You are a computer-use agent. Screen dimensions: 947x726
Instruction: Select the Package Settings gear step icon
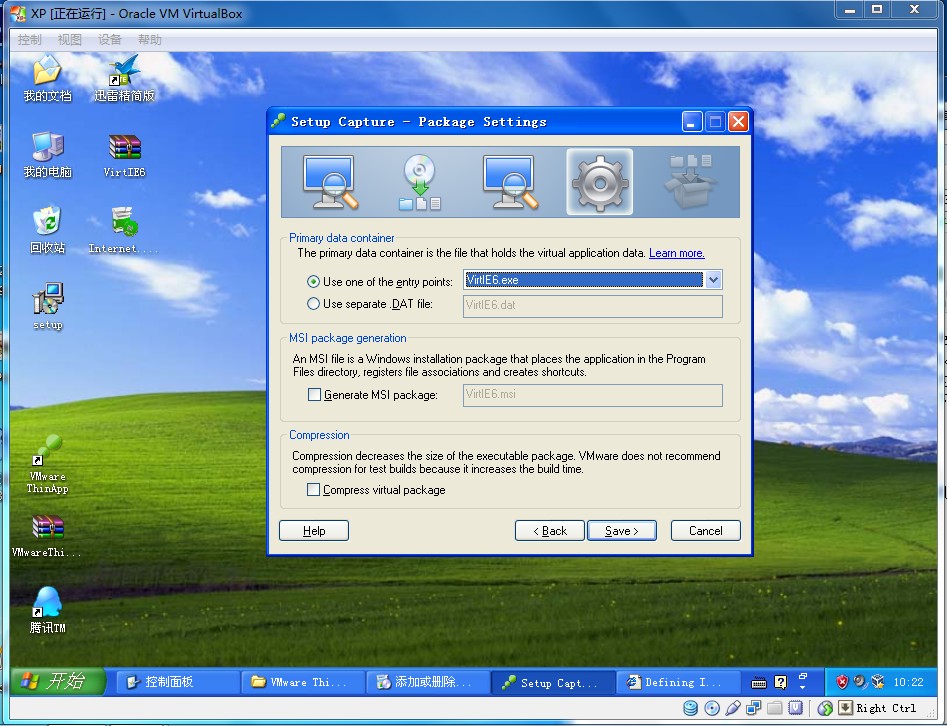click(599, 182)
